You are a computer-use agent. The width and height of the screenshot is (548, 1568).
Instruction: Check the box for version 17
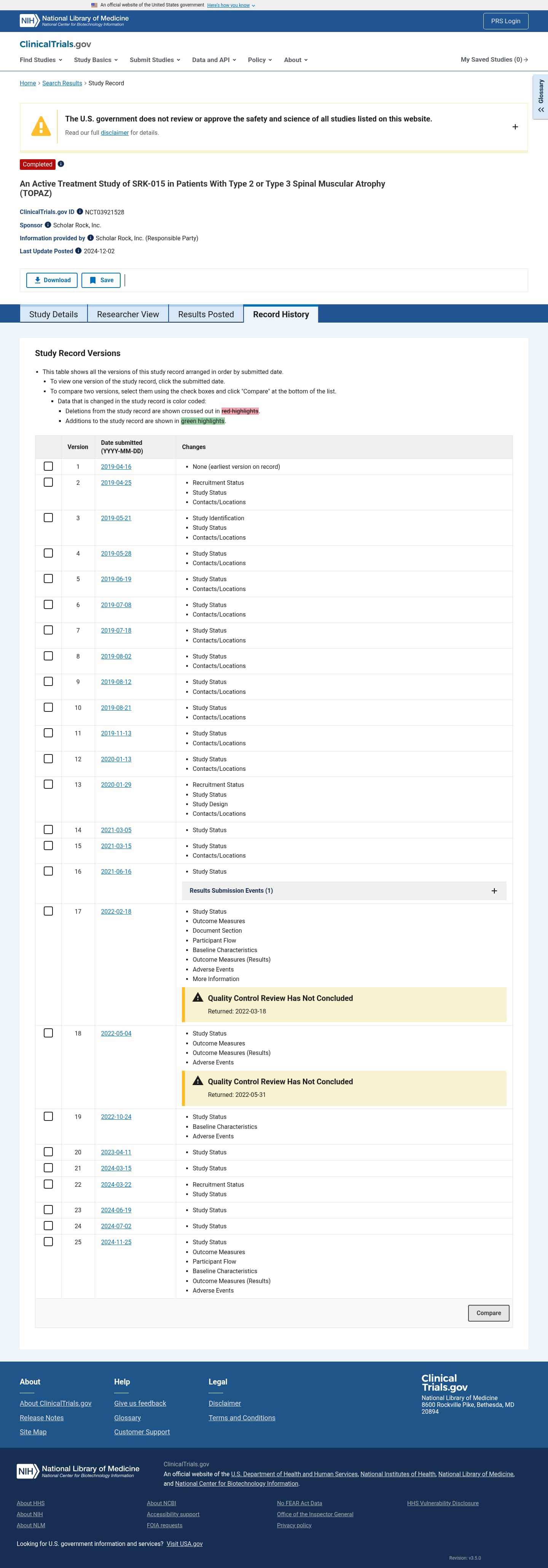coord(48,911)
